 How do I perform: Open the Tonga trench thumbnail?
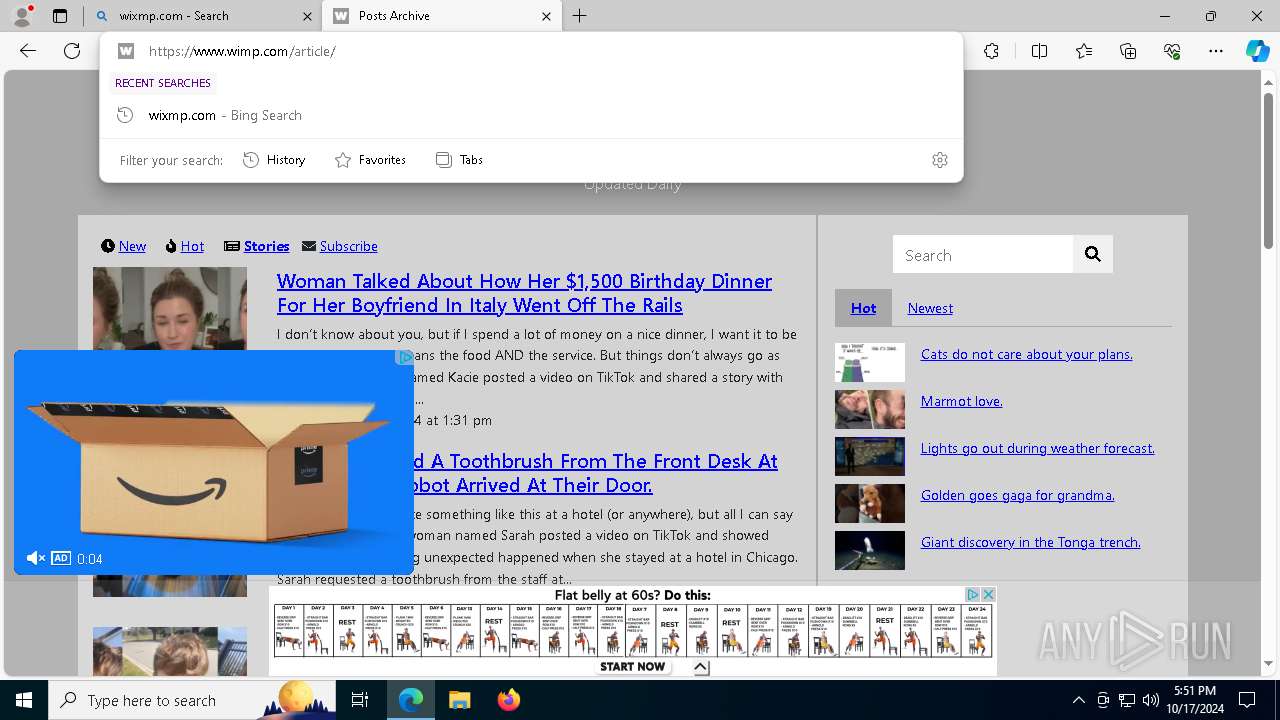870,551
